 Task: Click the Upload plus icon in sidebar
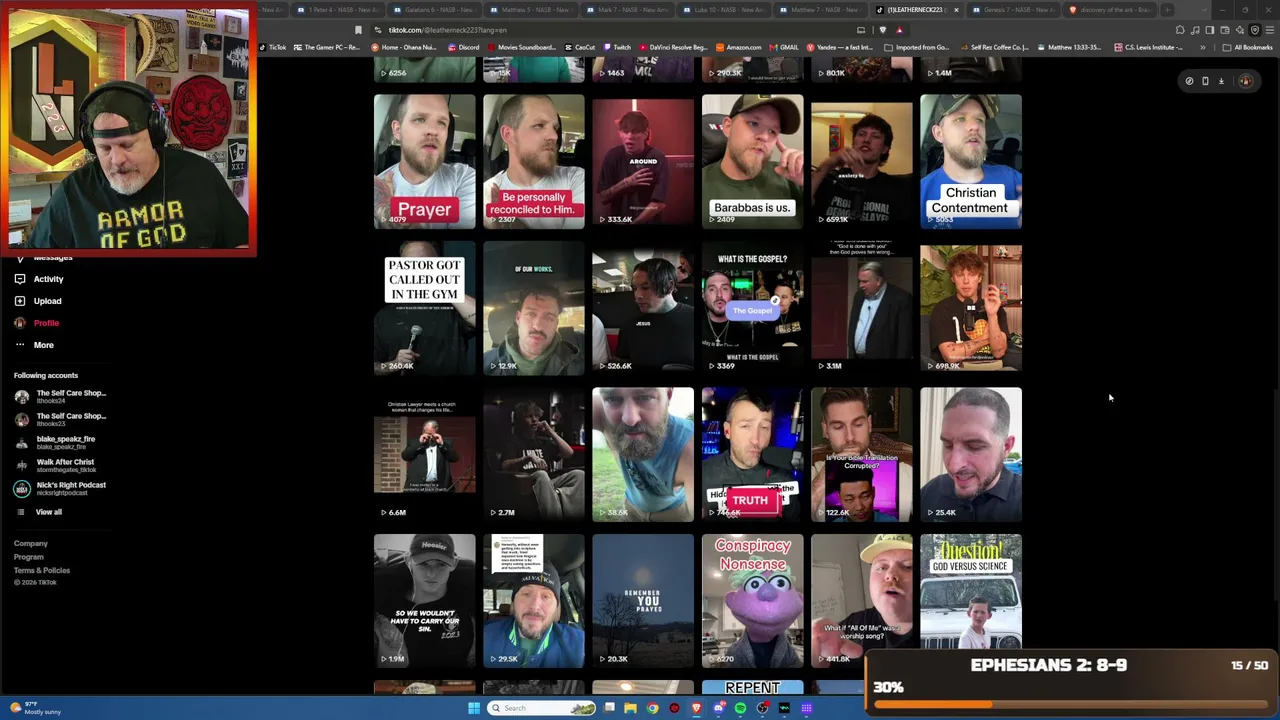pos(20,301)
